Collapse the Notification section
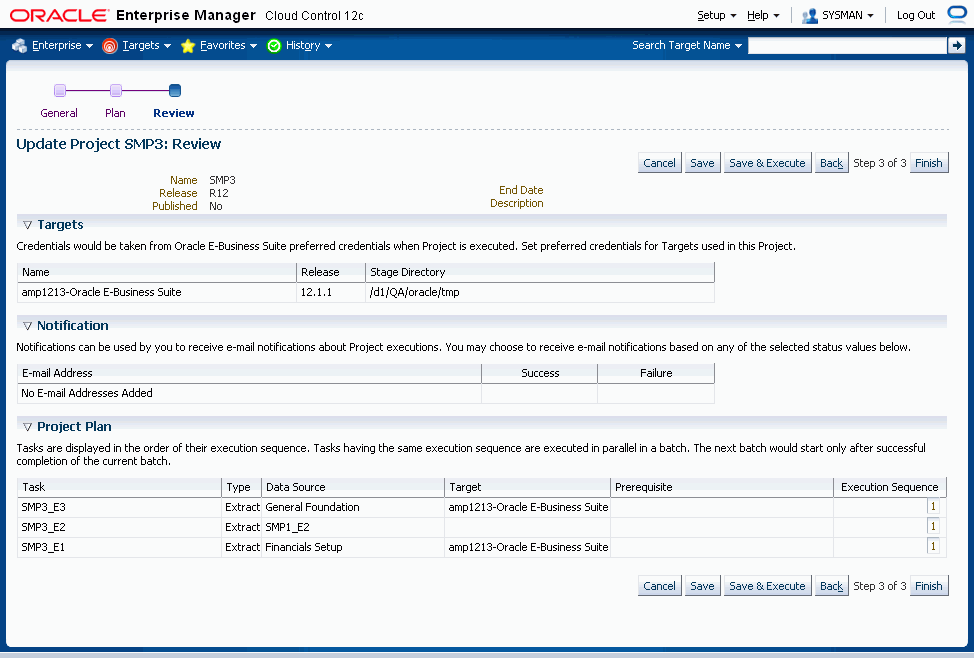This screenshot has height=658, width=974. [x=27, y=326]
